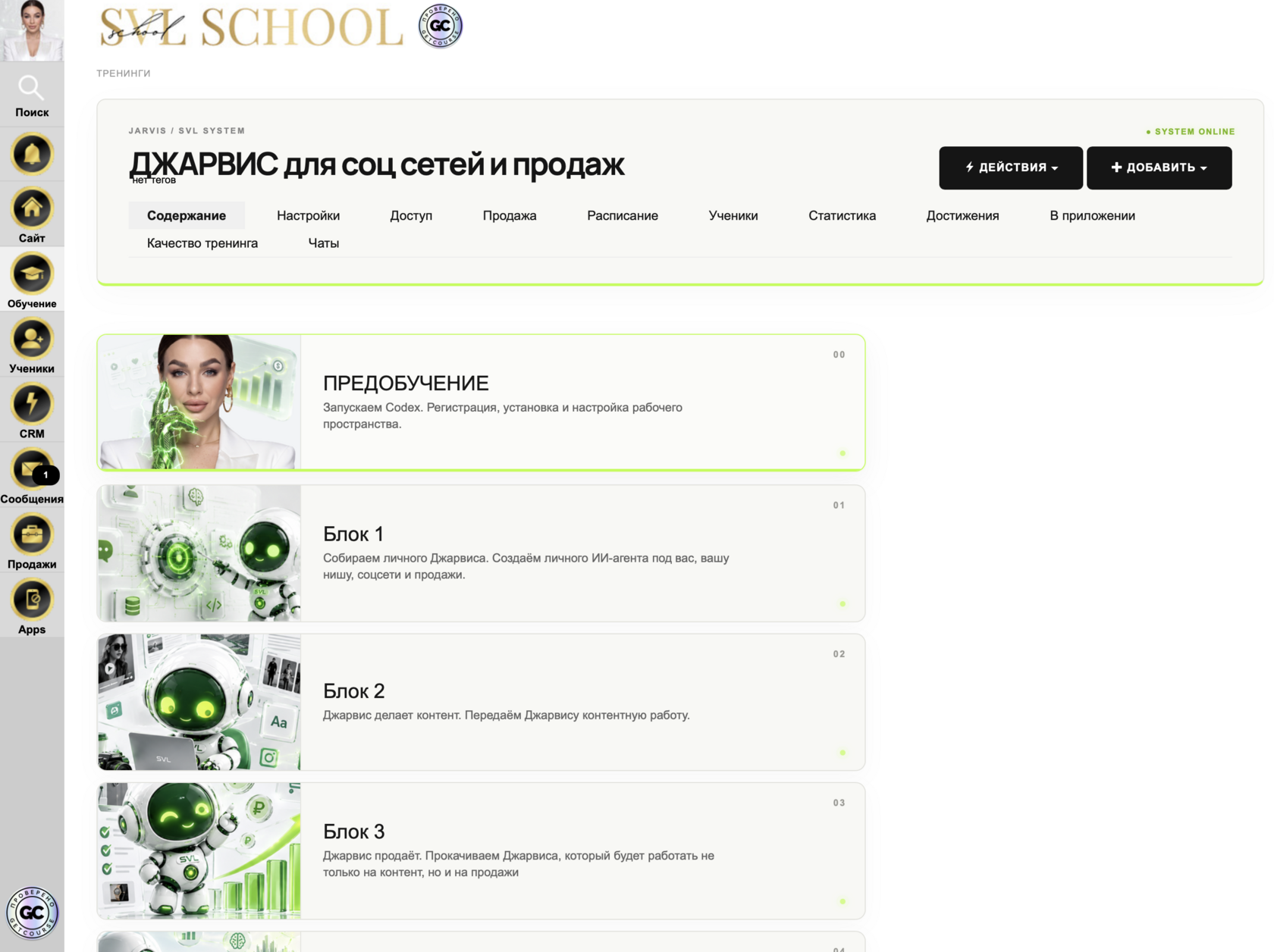Click the GC verified badge beside the logo
1274x952 pixels.
pos(441,26)
